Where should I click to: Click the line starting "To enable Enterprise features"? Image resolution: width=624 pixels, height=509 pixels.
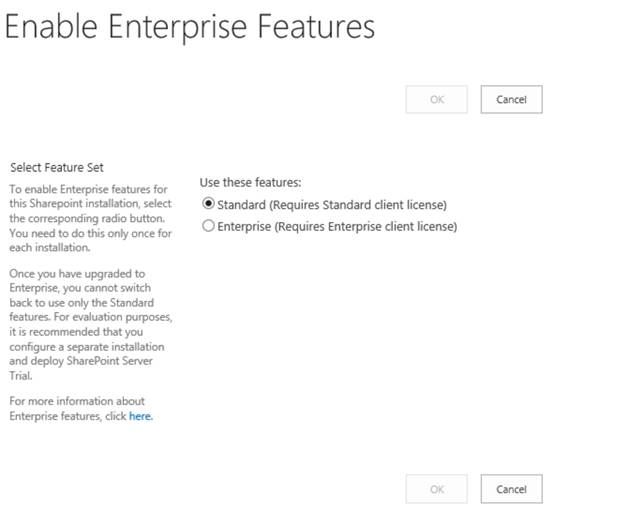coord(88,189)
